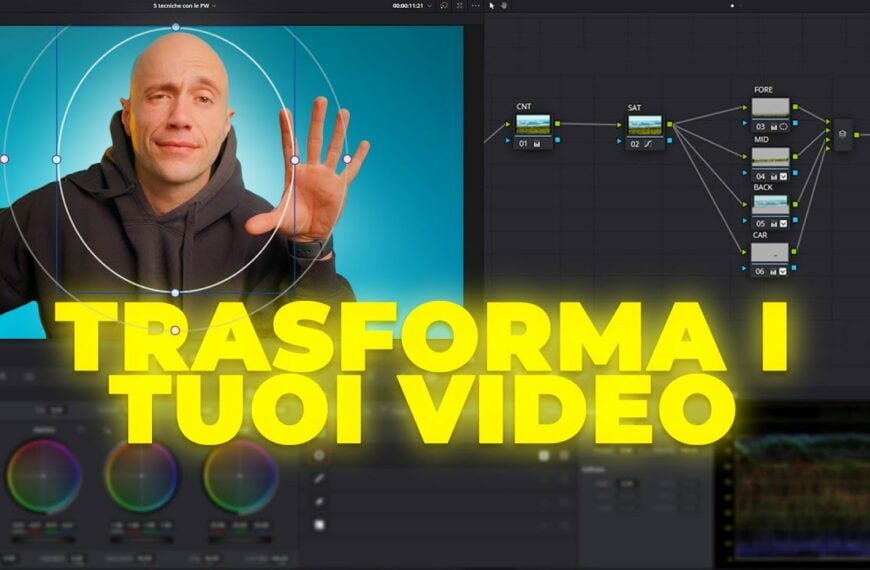Click the middle color wheel
This screenshot has width=870, height=570.
coord(141,476)
